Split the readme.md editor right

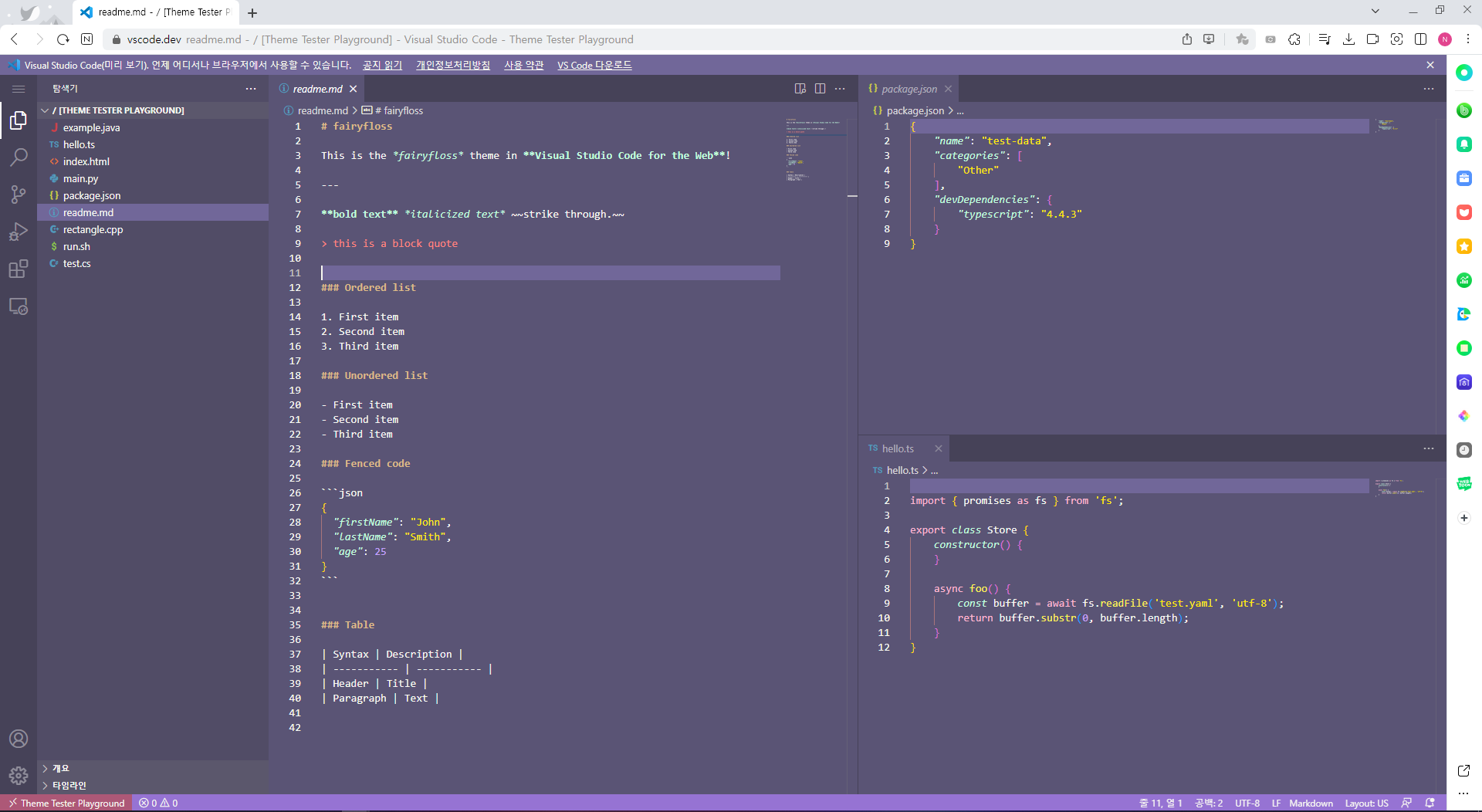tap(820, 89)
